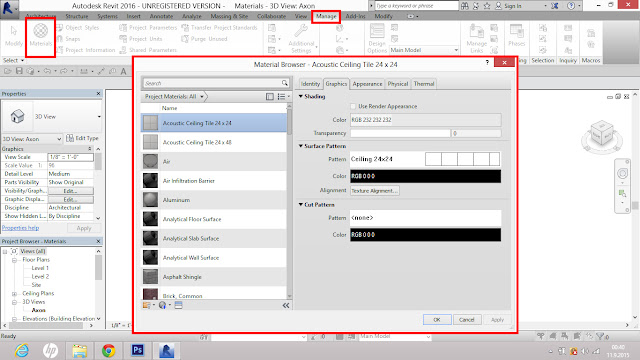Expand Ceiling Plans tree node
The image size is (640, 360).
[x=14, y=293]
